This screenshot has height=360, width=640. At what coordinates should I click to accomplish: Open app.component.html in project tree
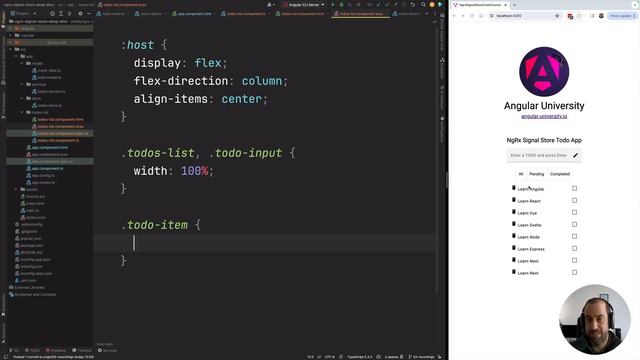click(x=49, y=147)
